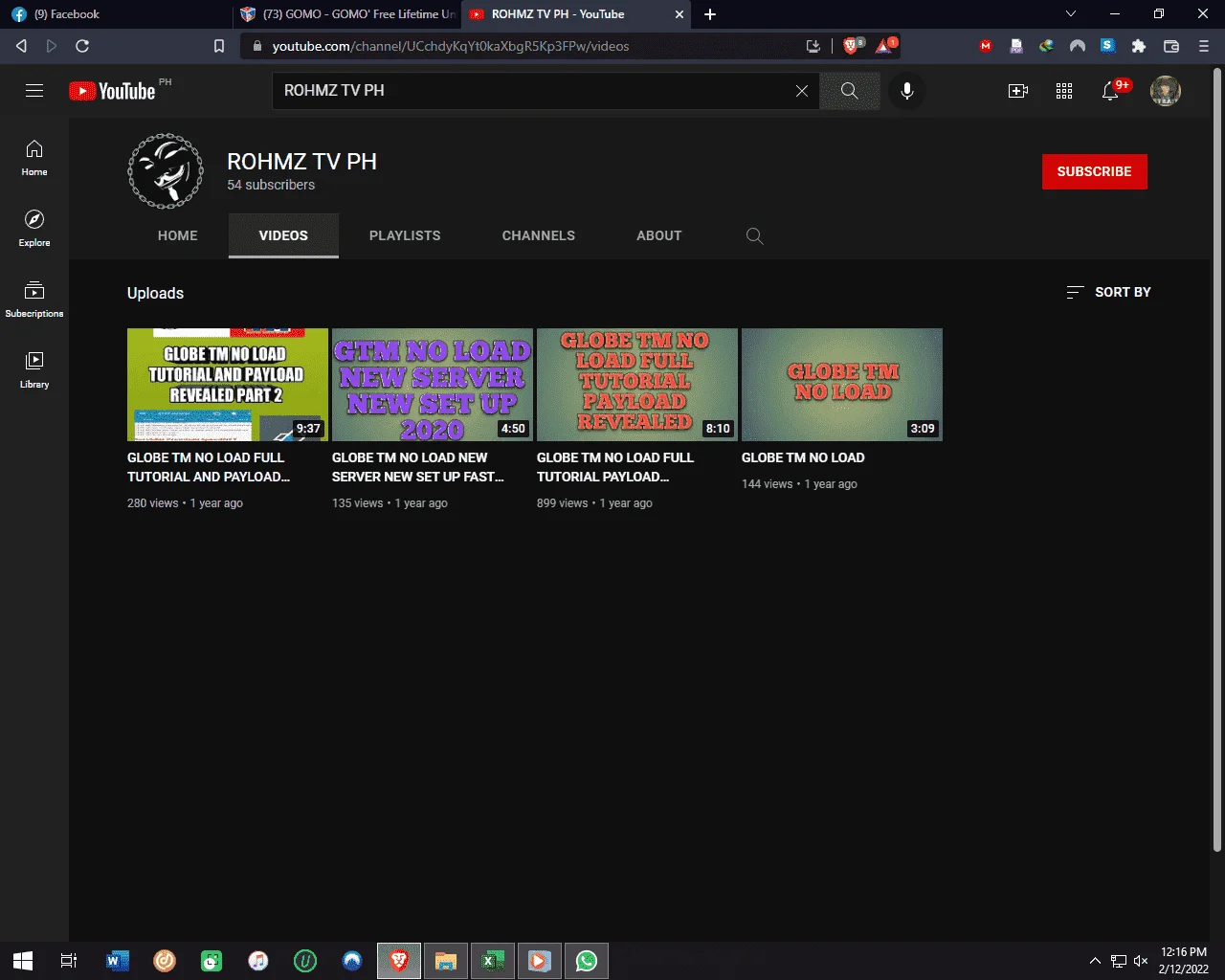The height and width of the screenshot is (980, 1225).
Task: Open Microsoft Word from the taskbar
Action: coord(118,961)
